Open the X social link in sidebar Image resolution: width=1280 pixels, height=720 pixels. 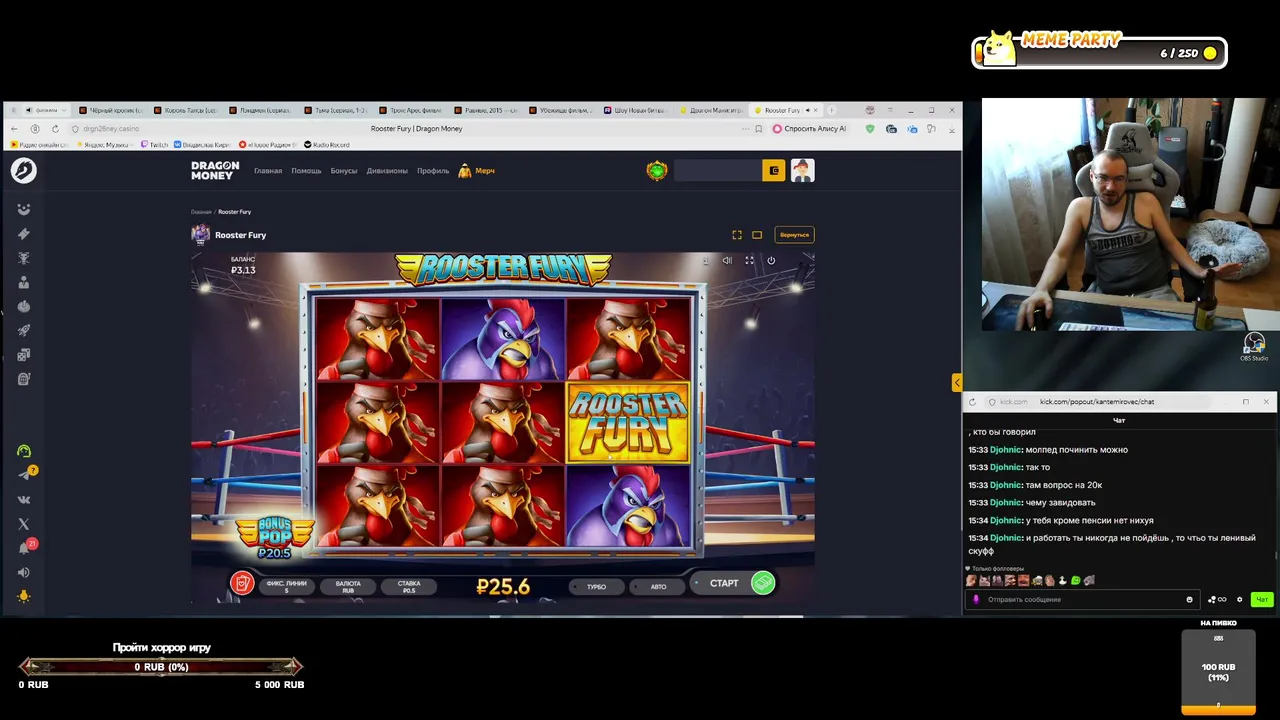pos(24,524)
